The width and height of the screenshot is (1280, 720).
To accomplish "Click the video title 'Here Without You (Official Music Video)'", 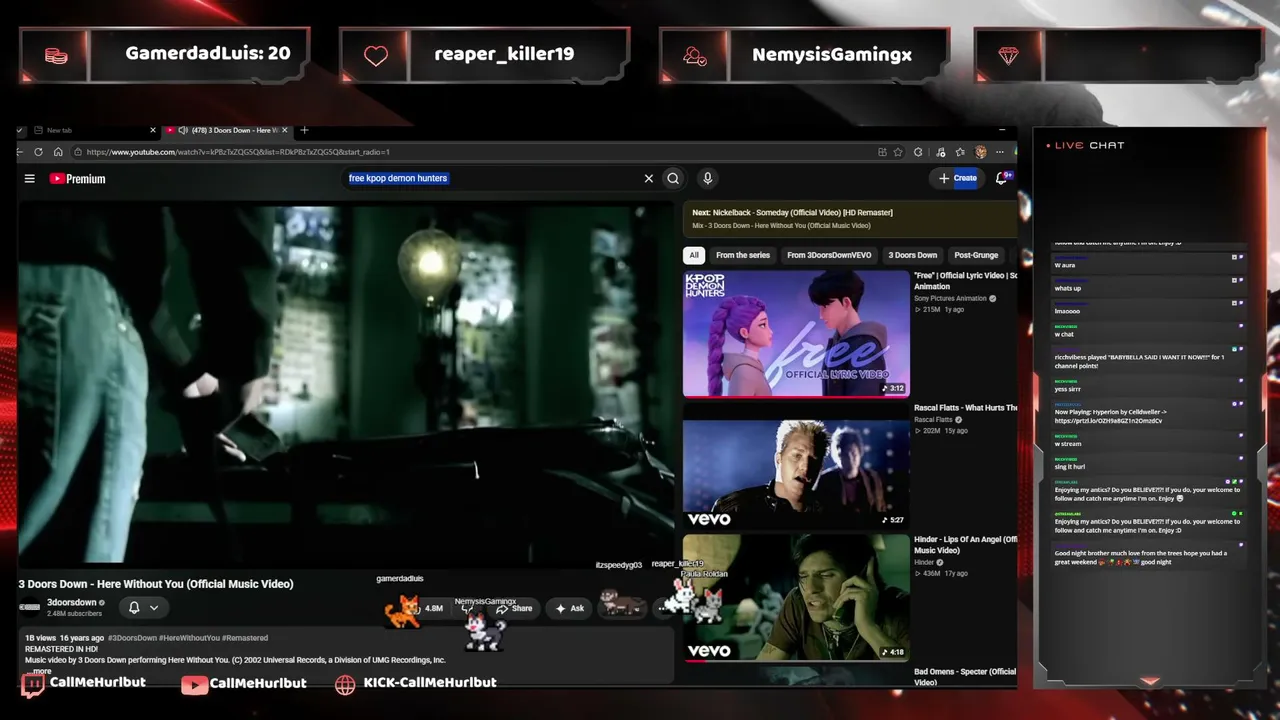I will (x=156, y=584).
